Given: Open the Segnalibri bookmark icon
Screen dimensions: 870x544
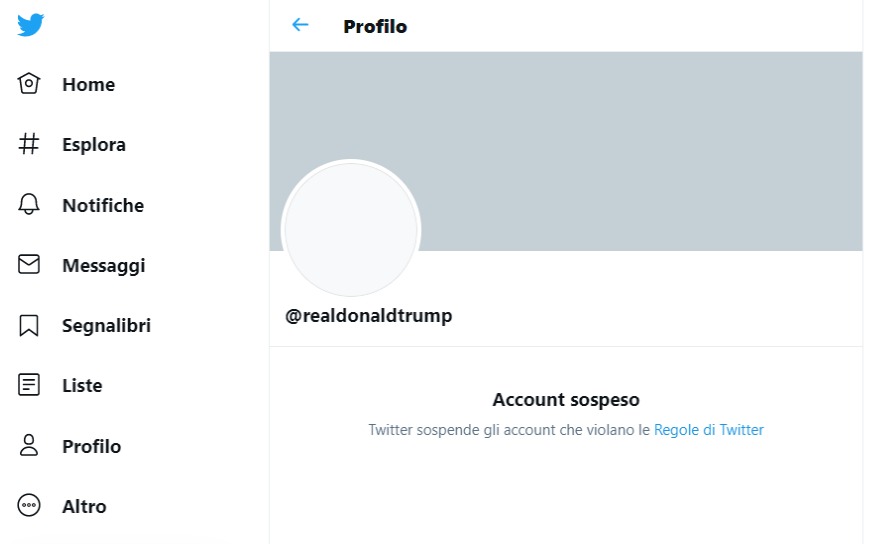Looking at the screenshot, I should 29,325.
